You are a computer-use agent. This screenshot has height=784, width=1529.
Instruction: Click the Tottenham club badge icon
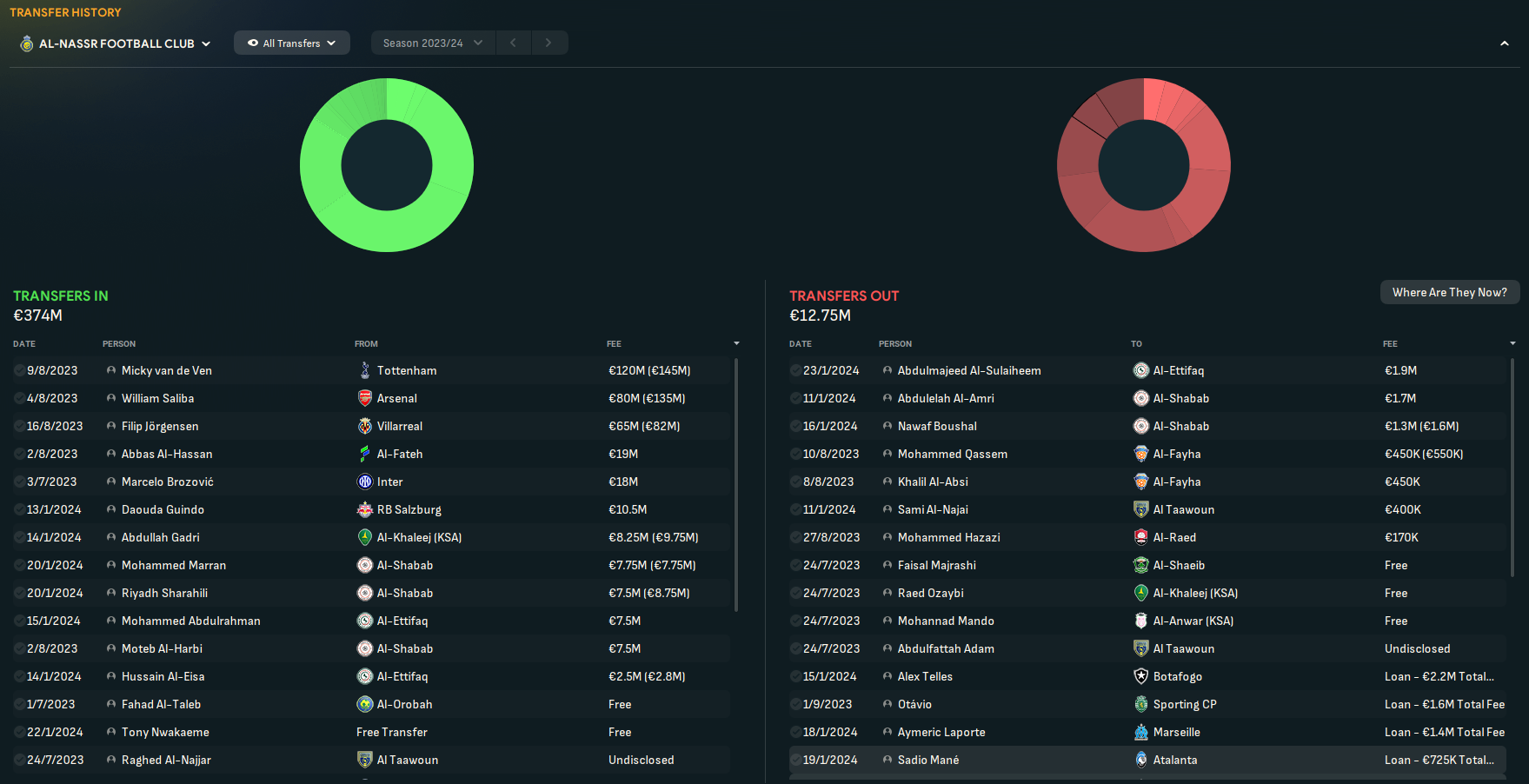[365, 370]
